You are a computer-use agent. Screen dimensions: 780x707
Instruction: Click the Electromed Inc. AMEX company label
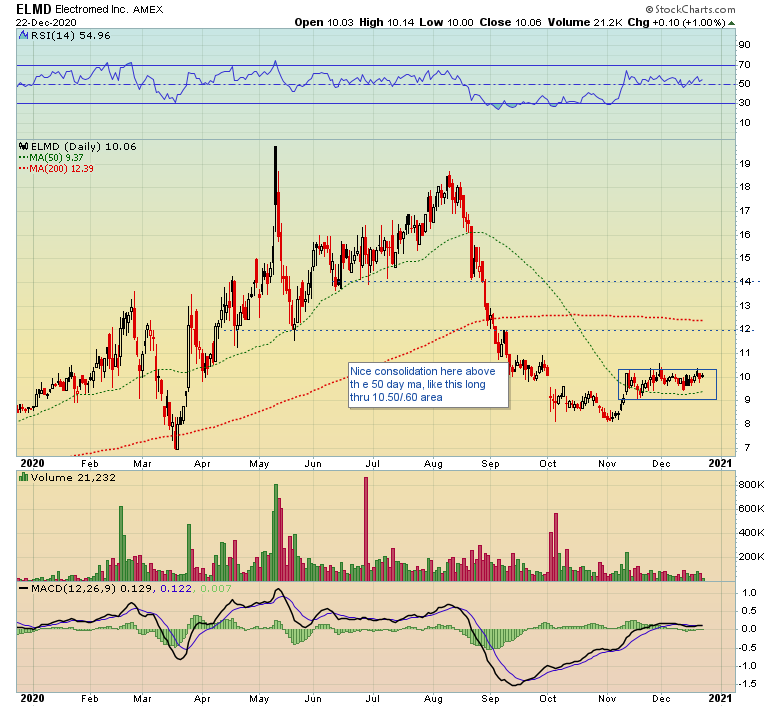[109, 9]
